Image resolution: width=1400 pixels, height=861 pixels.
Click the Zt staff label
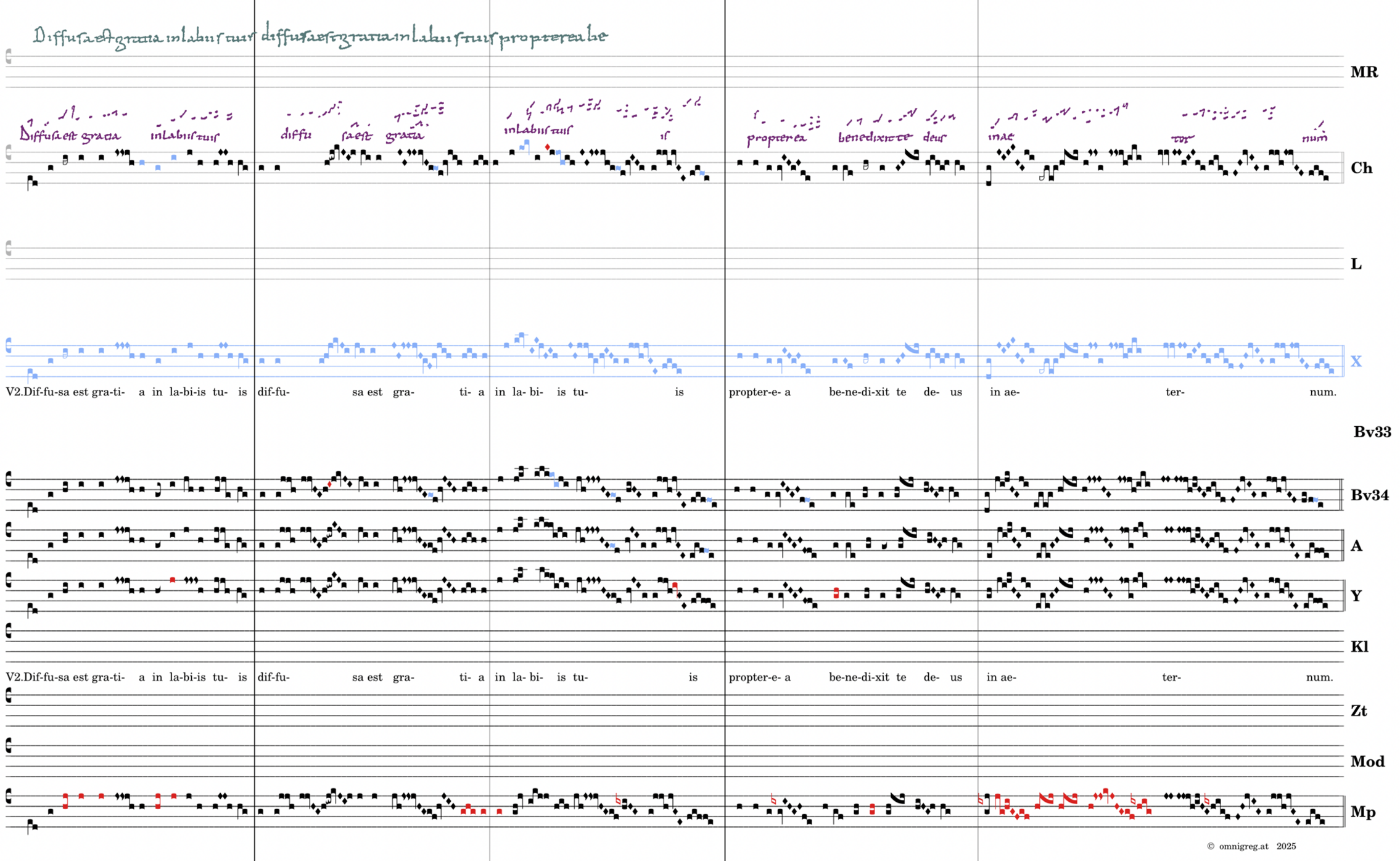click(1358, 711)
